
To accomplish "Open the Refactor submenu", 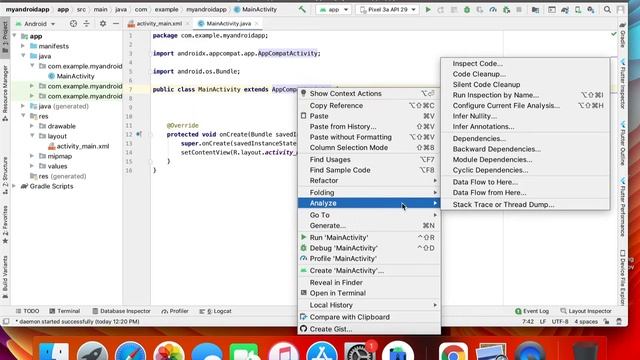I will (369, 180).
